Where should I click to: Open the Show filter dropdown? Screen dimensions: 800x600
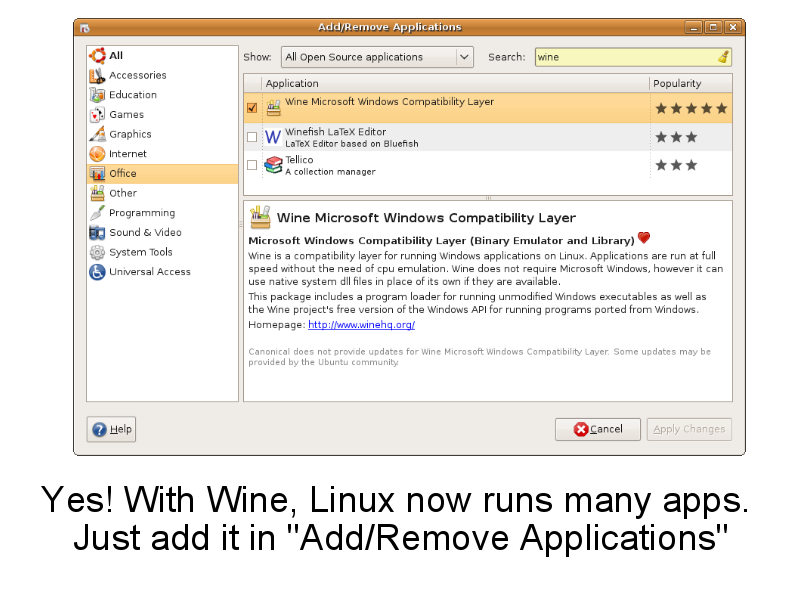[377, 57]
